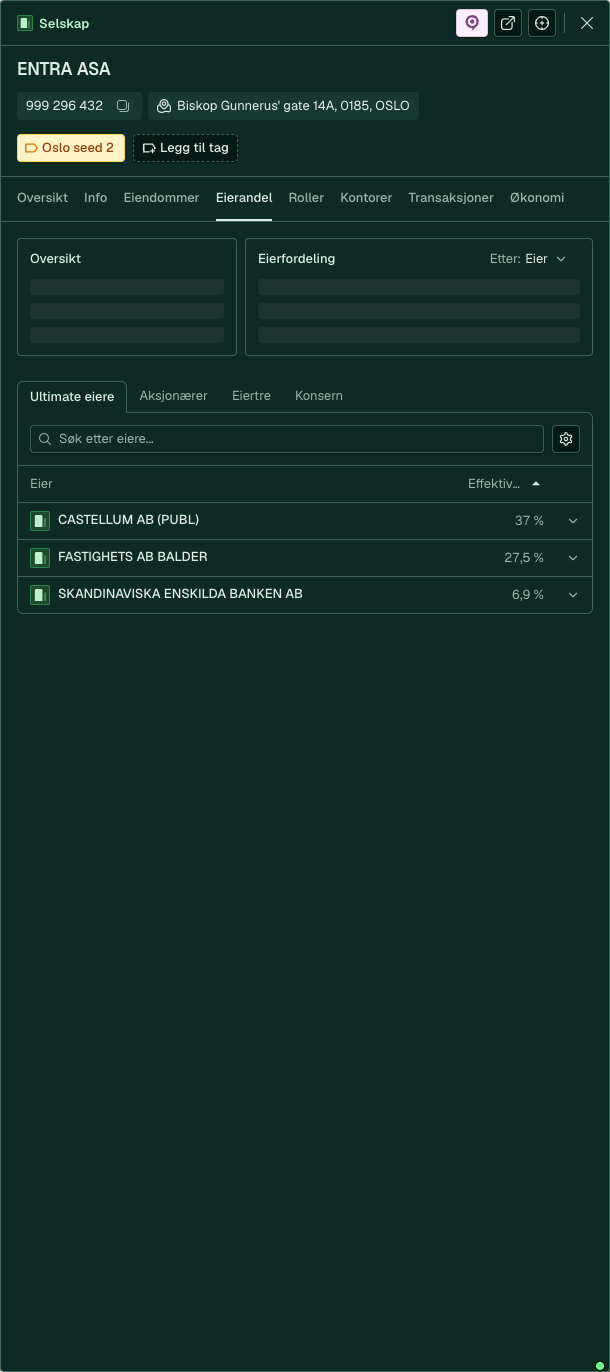Expand the FASTIGHETS AB BALDER row
610x1372 pixels.
click(x=573, y=558)
